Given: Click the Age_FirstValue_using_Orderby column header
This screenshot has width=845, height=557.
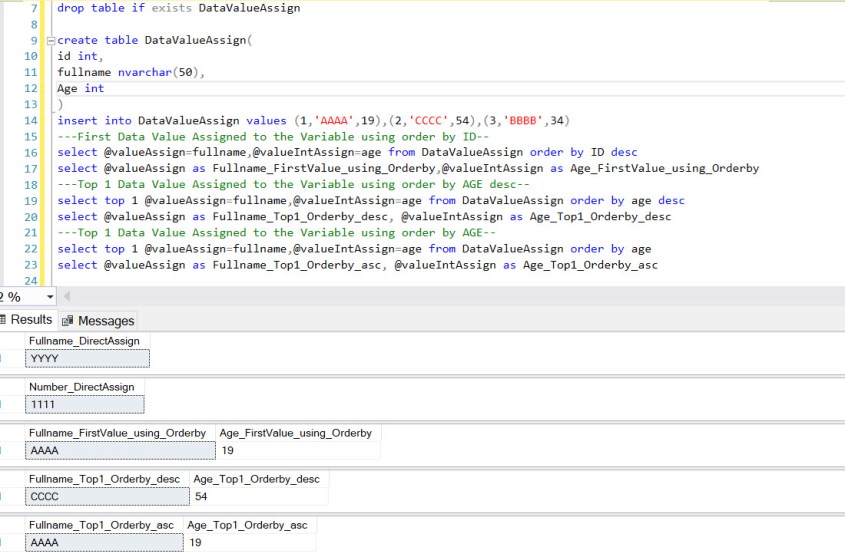Looking at the screenshot, I should point(298,433).
